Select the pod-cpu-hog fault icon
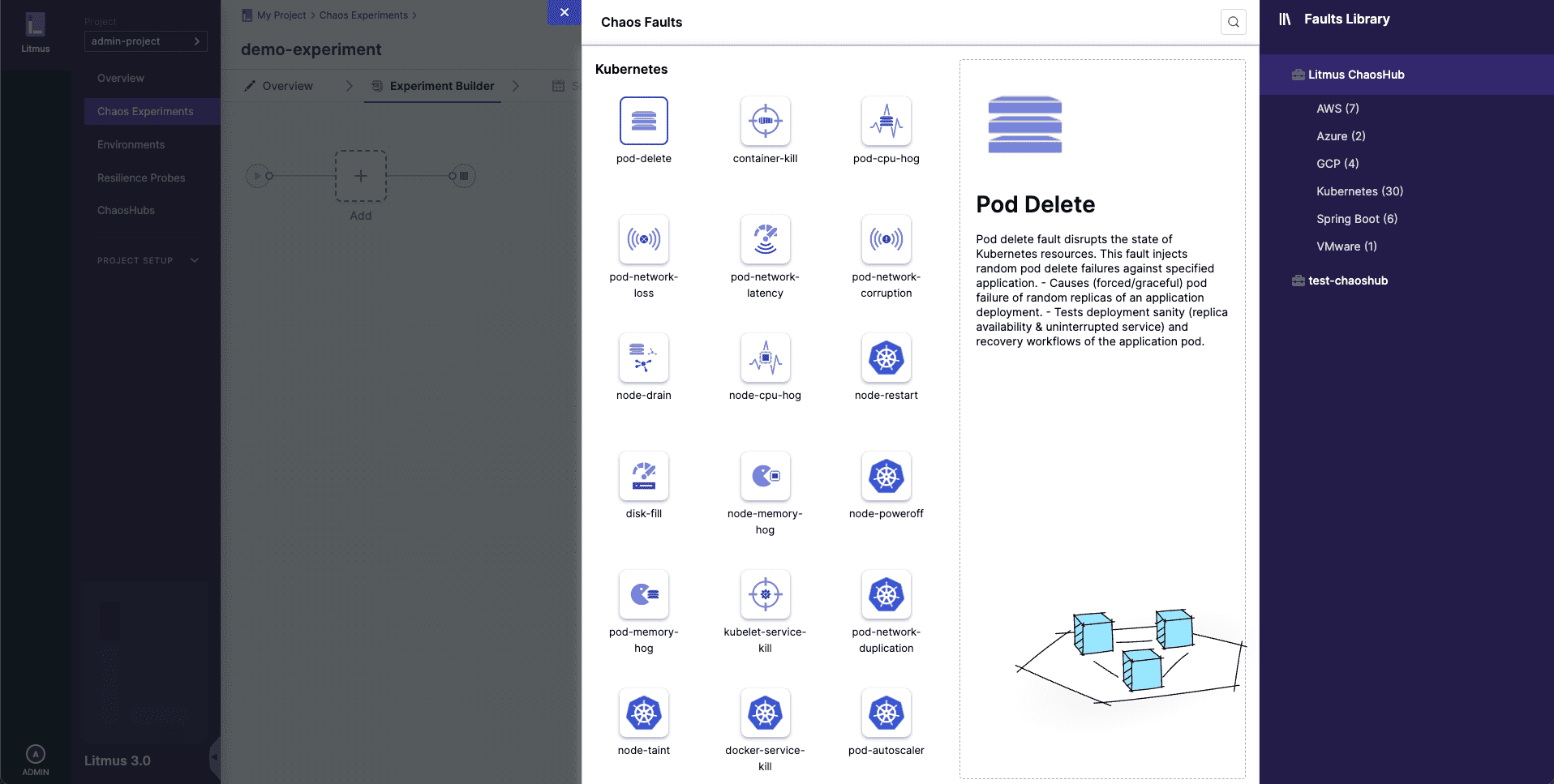Screen dimensions: 1554x784 886,121
